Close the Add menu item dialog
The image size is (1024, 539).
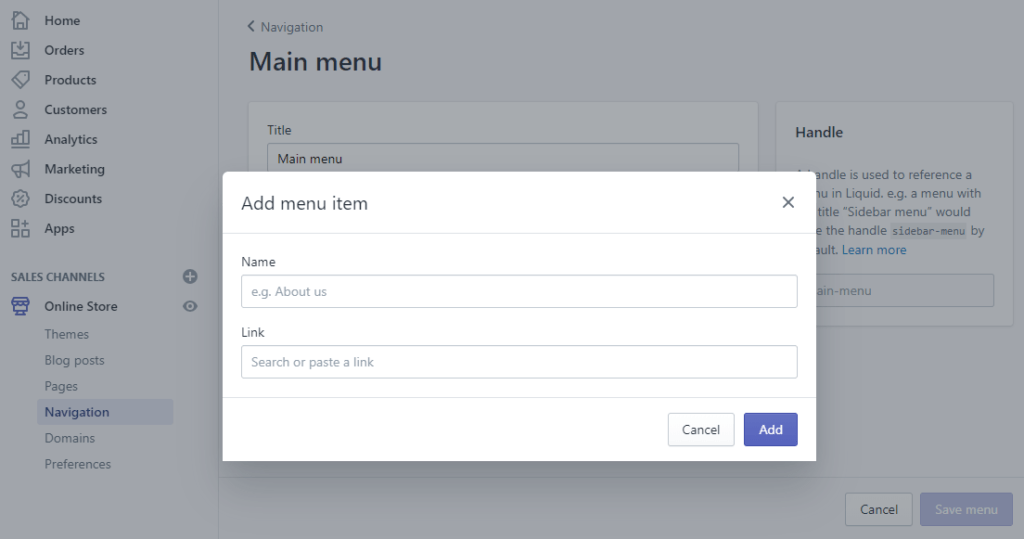click(x=788, y=202)
